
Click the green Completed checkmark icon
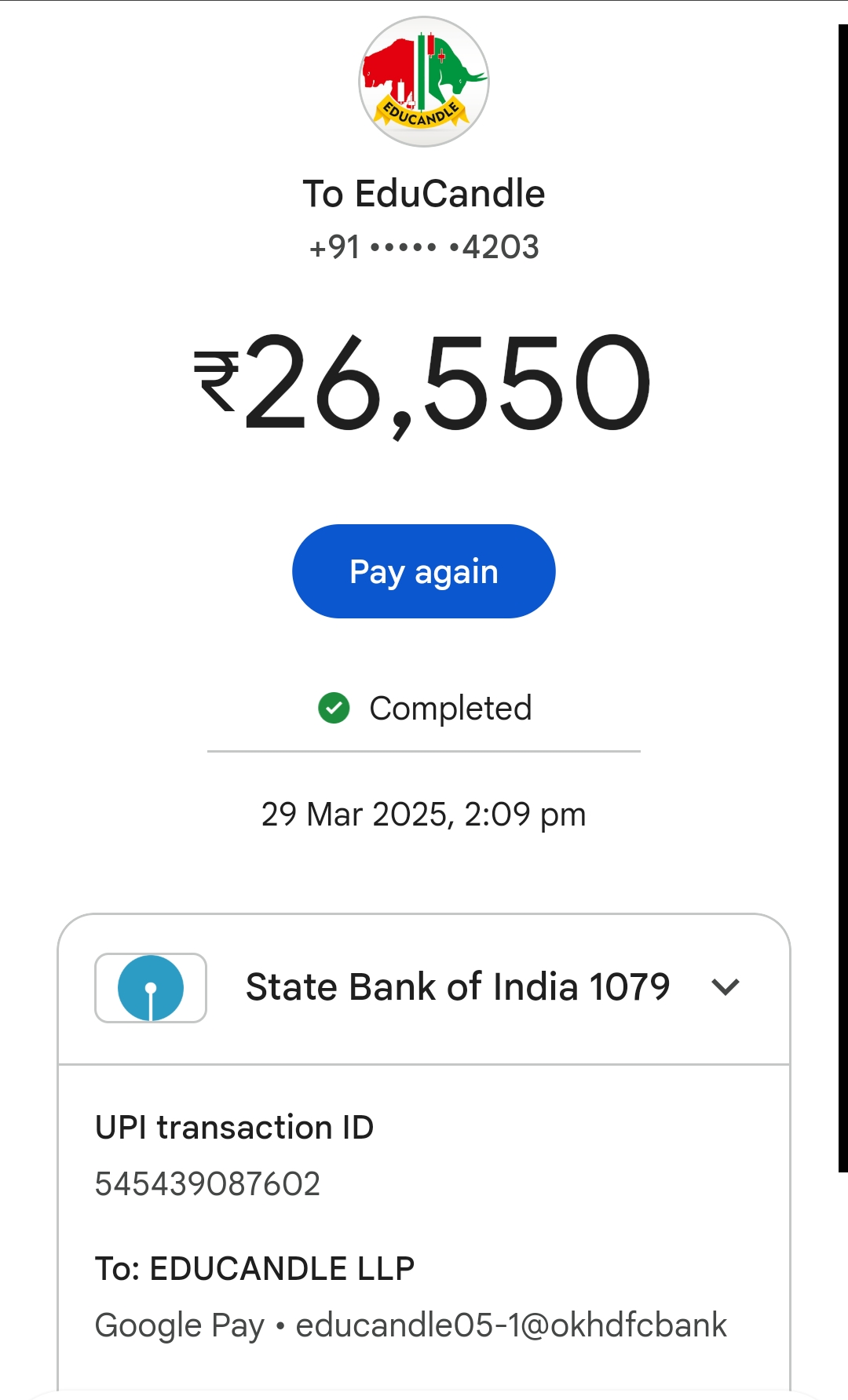pyautogui.click(x=334, y=708)
